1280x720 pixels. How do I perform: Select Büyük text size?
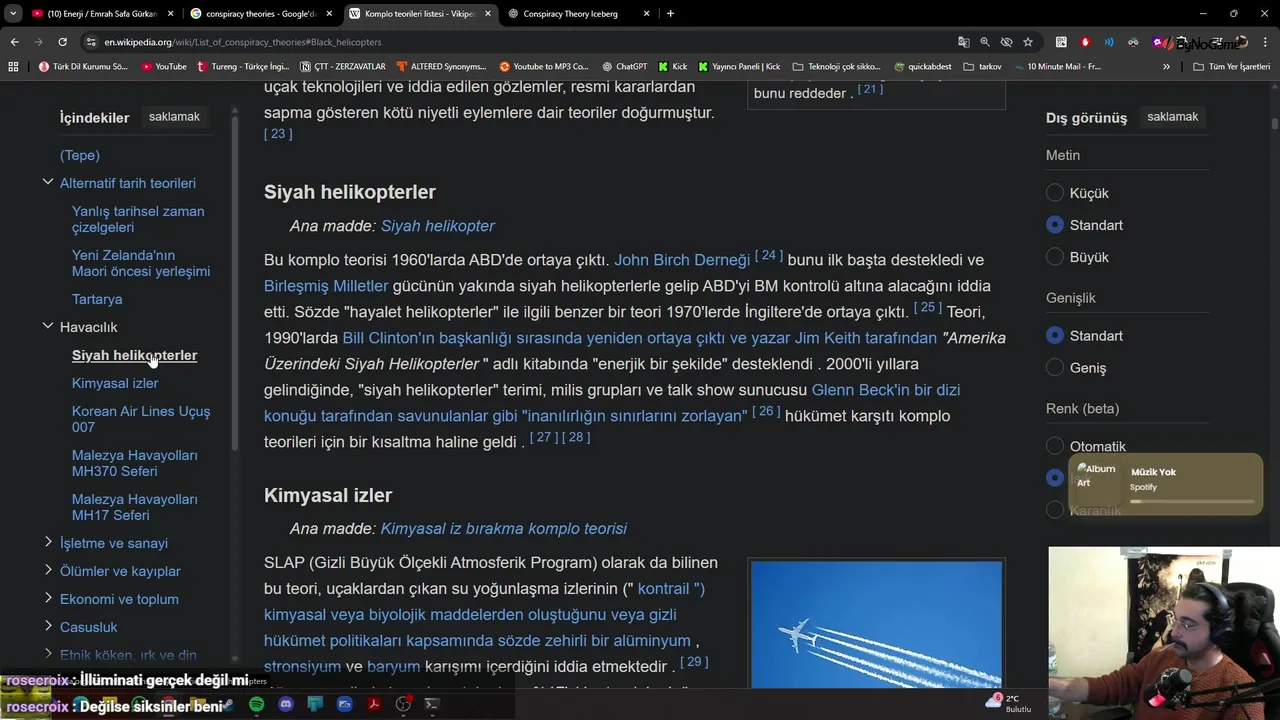[x=1054, y=257]
